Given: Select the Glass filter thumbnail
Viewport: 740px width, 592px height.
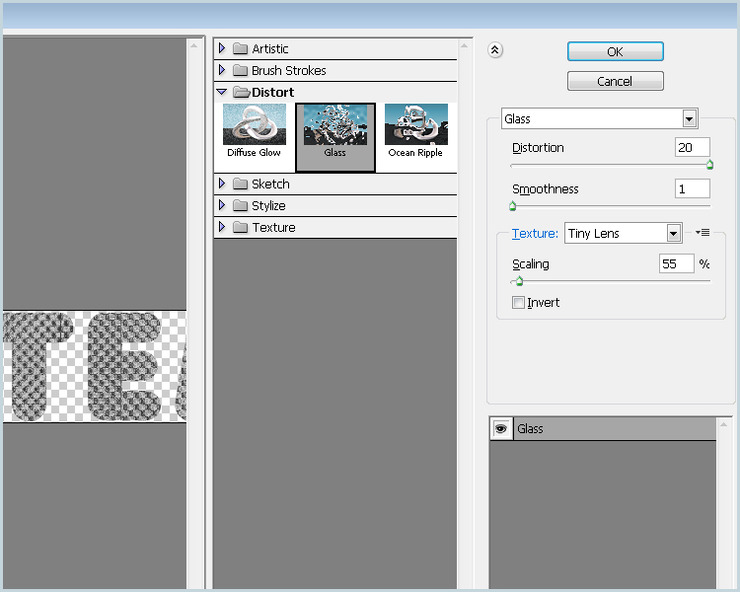Looking at the screenshot, I should [x=335, y=130].
